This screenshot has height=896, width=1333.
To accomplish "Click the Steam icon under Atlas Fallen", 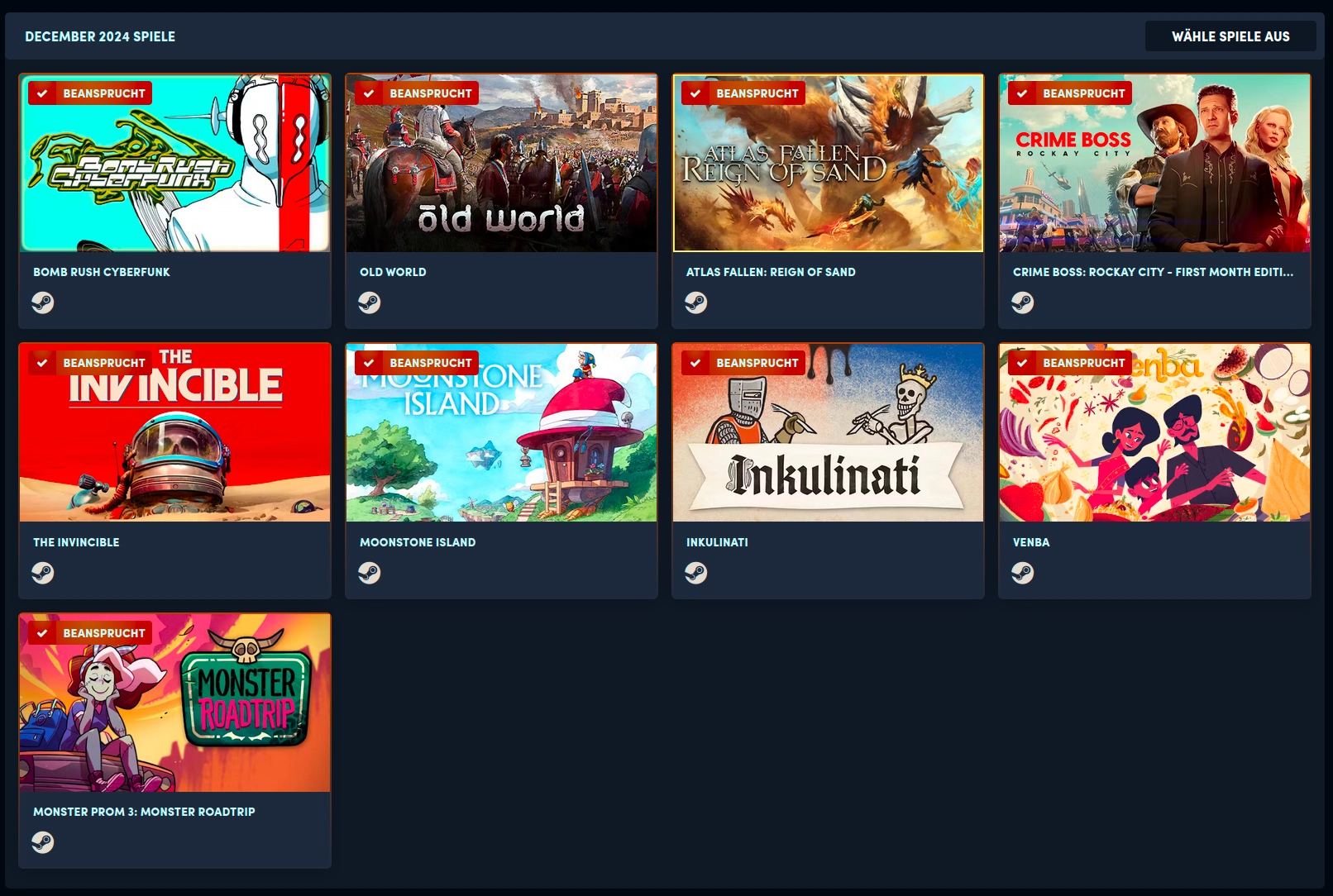I will click(x=696, y=303).
